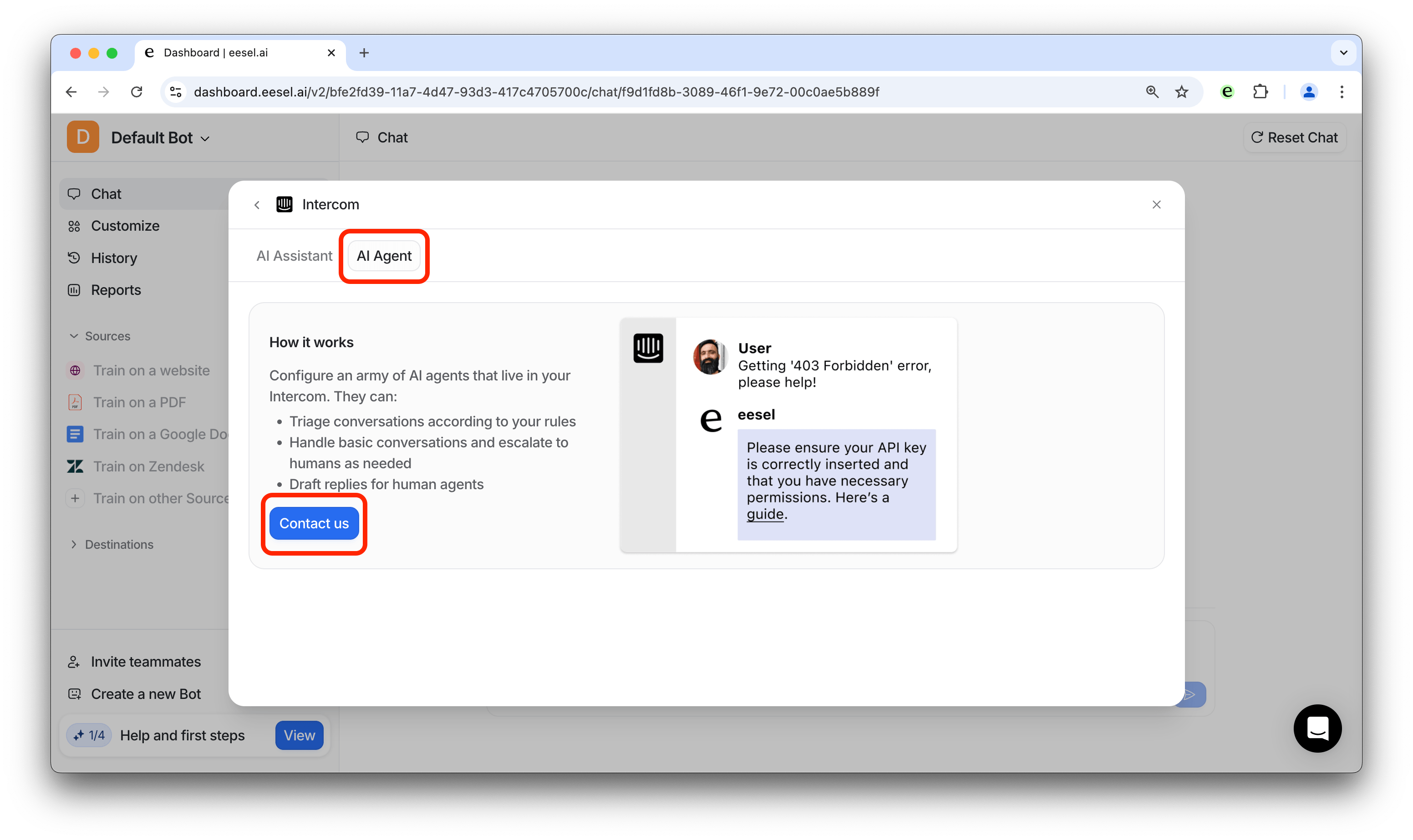This screenshot has height=840, width=1413.
Task: Click the Intercom icon in preview panel
Action: (648, 348)
